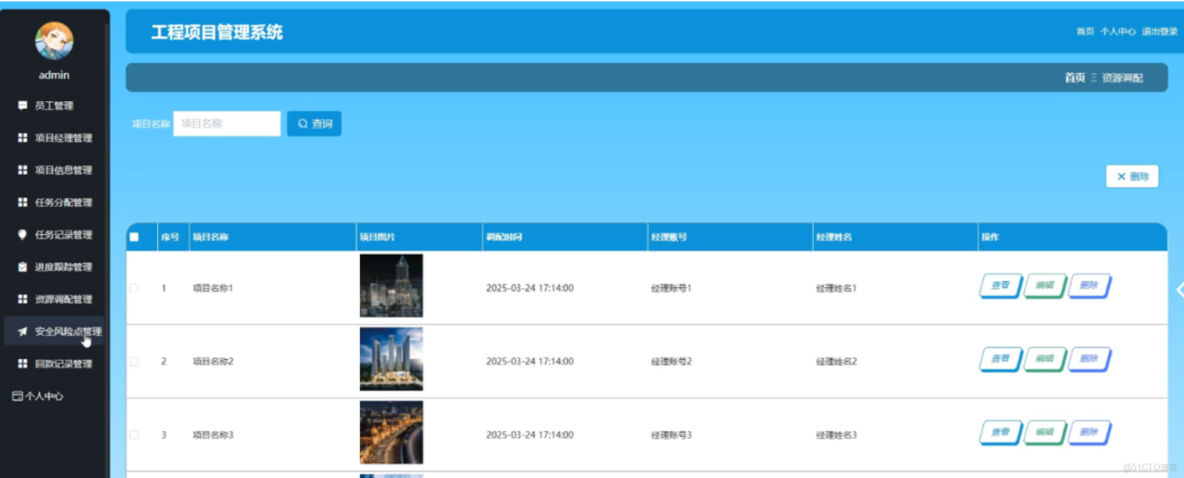Click the 查询 search button

[x=314, y=124]
